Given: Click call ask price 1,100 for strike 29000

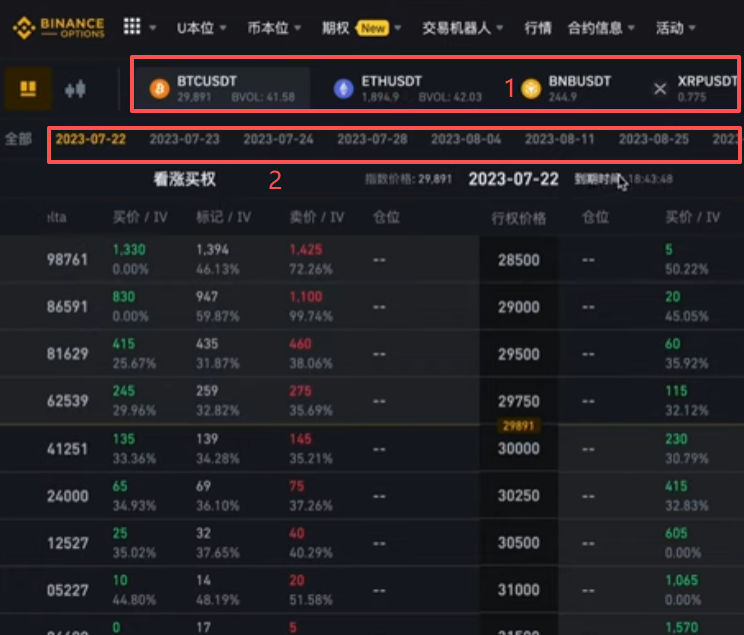Looking at the screenshot, I should (x=306, y=297).
